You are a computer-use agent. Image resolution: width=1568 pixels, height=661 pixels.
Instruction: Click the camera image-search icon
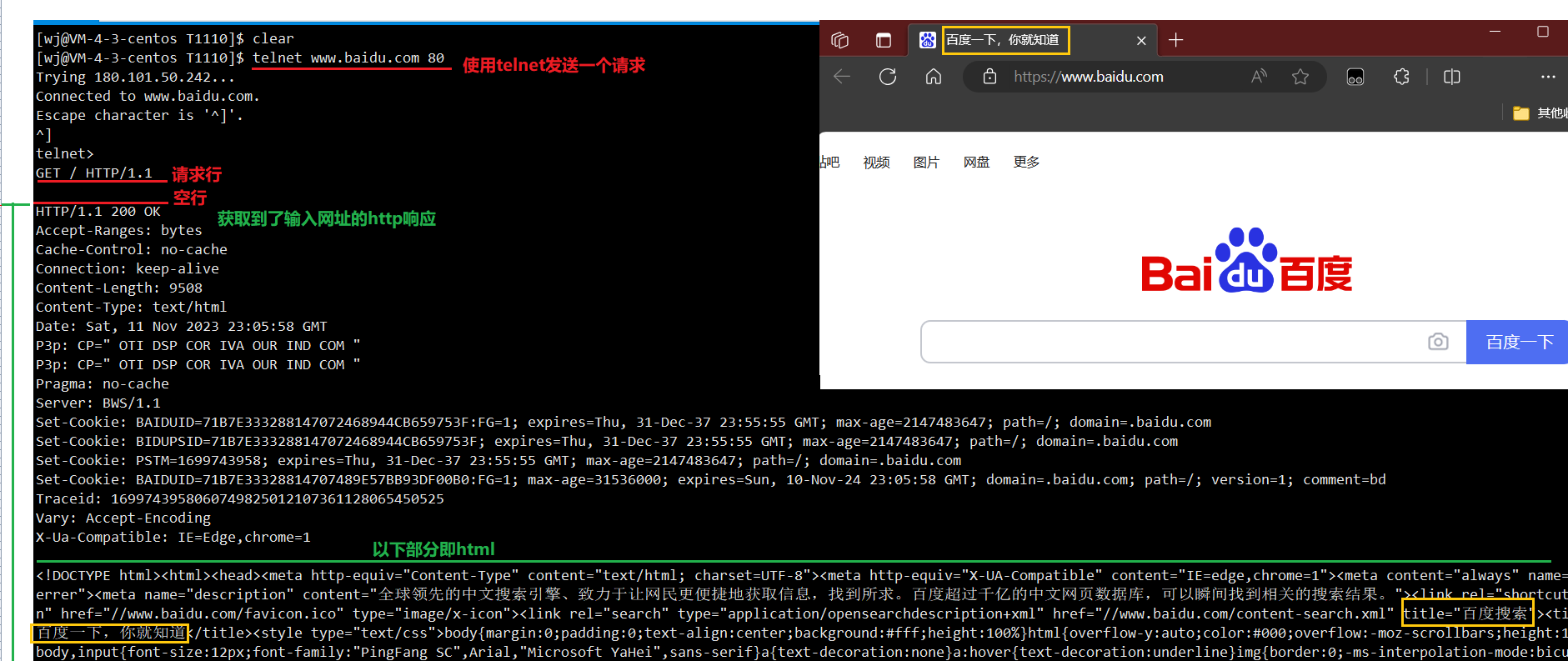click(x=1438, y=342)
